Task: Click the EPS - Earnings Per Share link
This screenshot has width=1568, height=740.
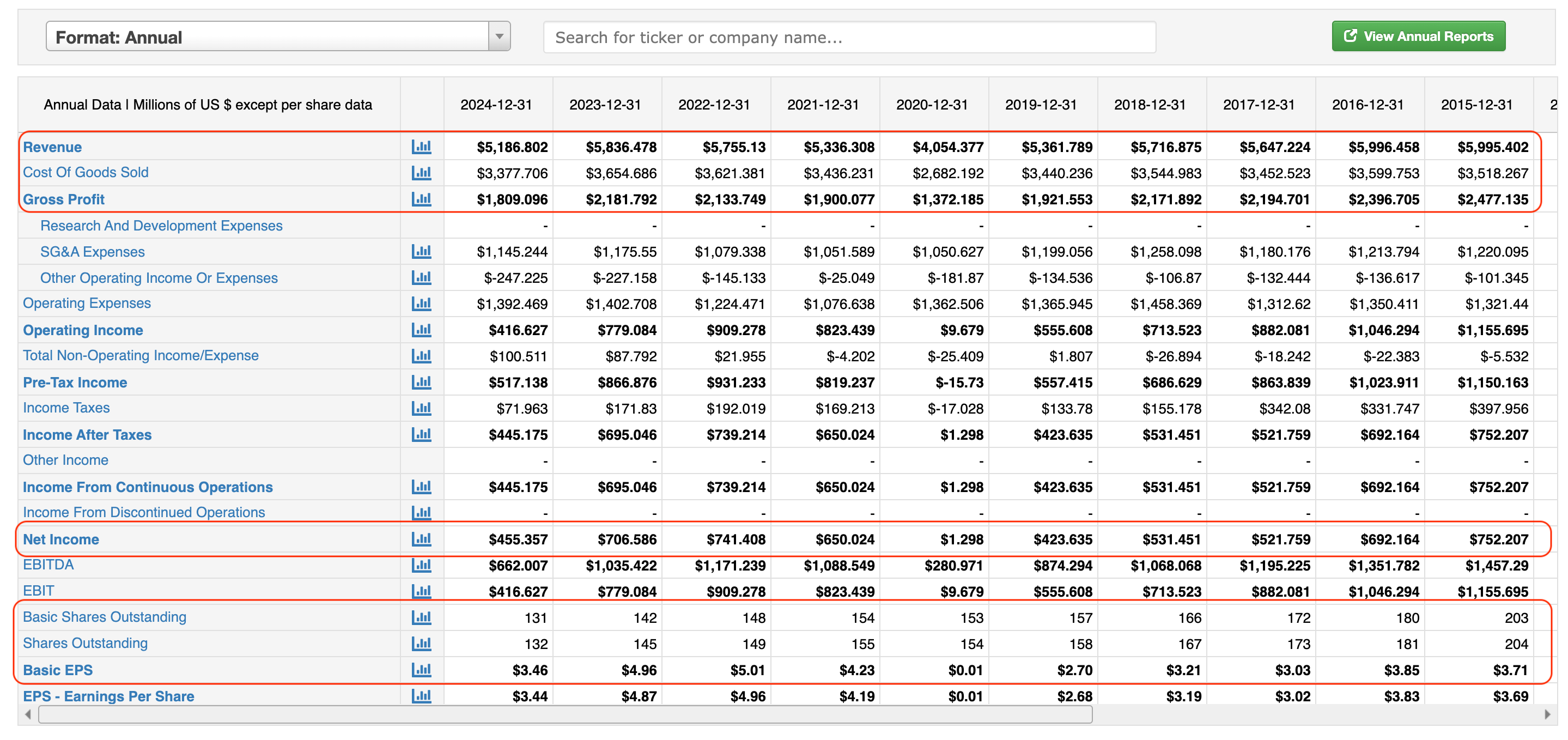Action: (x=108, y=696)
